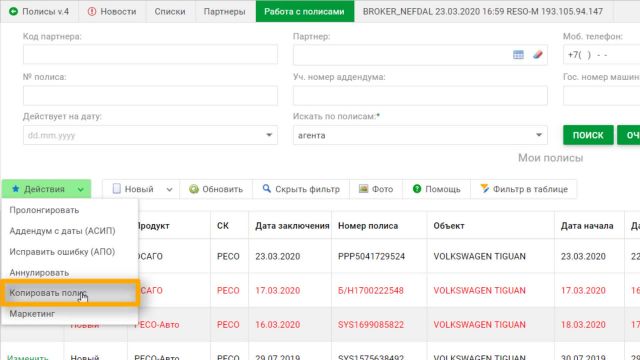Clear the Партнер field with the eraser icon
Screen dimensions: 640x360
(x=538, y=55)
